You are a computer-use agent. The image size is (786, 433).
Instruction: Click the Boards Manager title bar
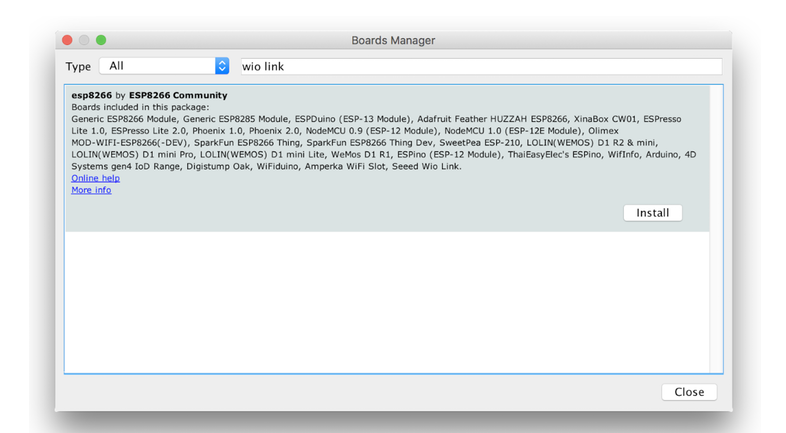point(393,40)
